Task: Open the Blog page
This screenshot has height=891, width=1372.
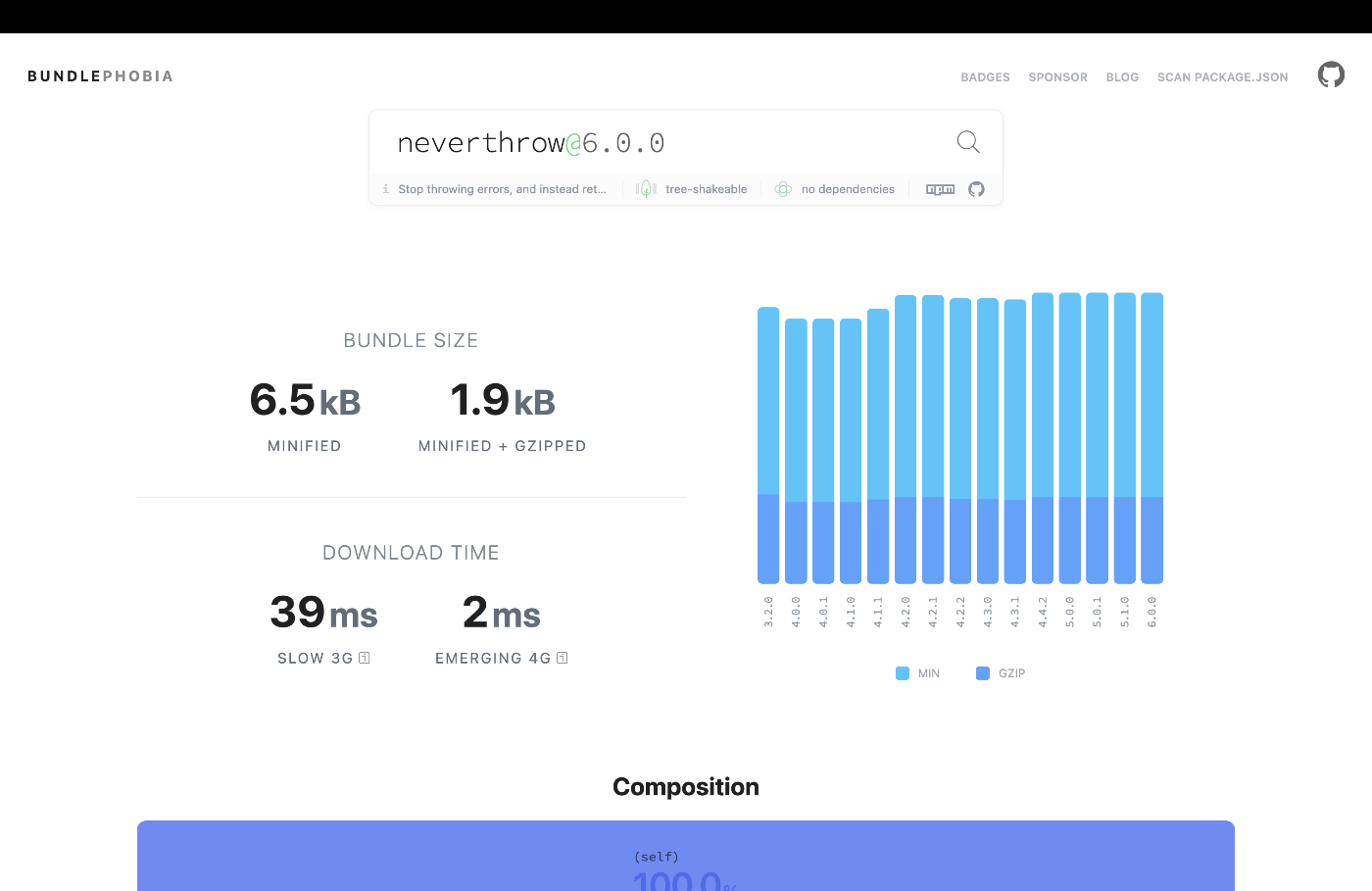Action: (x=1122, y=77)
